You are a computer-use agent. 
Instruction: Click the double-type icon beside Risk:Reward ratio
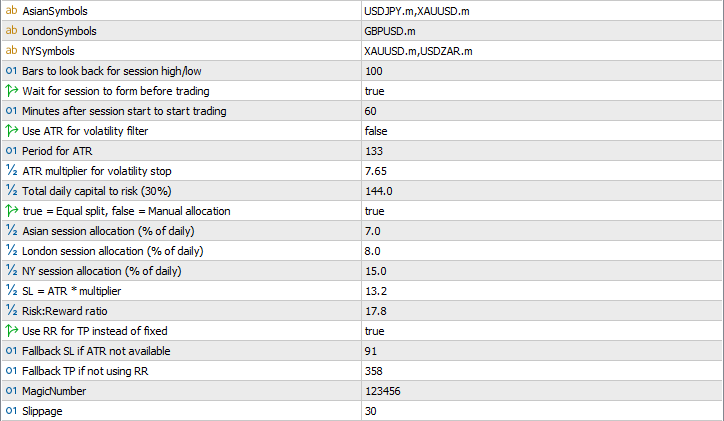tap(12, 311)
